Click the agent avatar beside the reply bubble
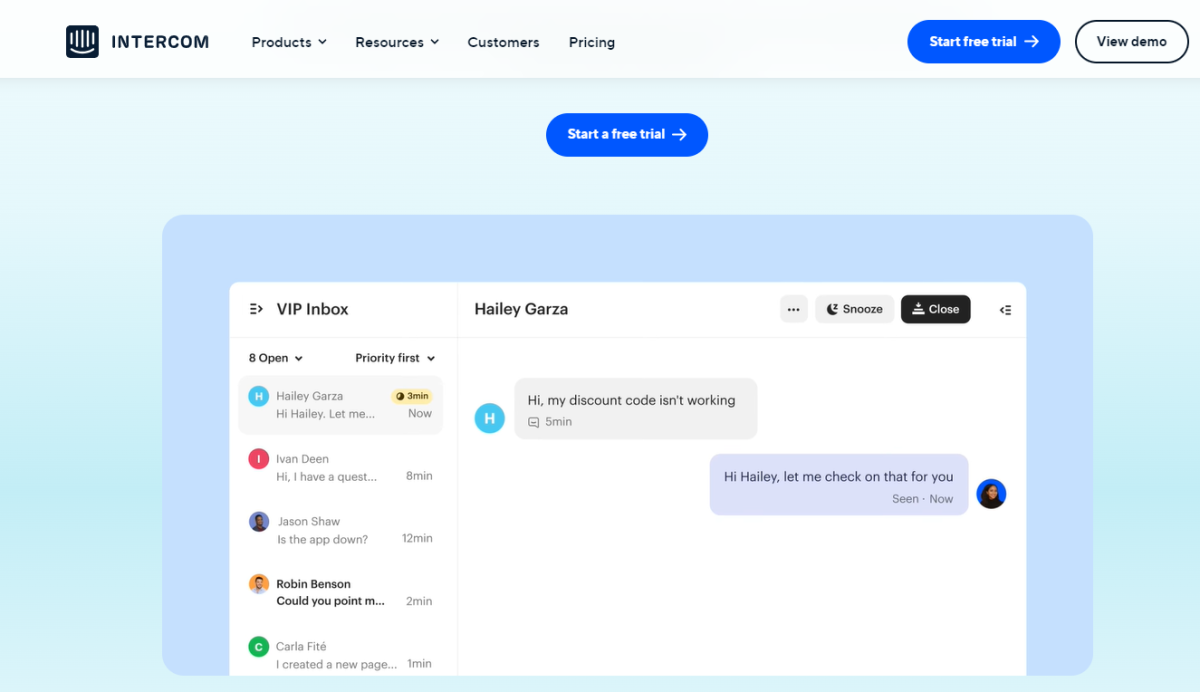The height and width of the screenshot is (692, 1200). [991, 493]
